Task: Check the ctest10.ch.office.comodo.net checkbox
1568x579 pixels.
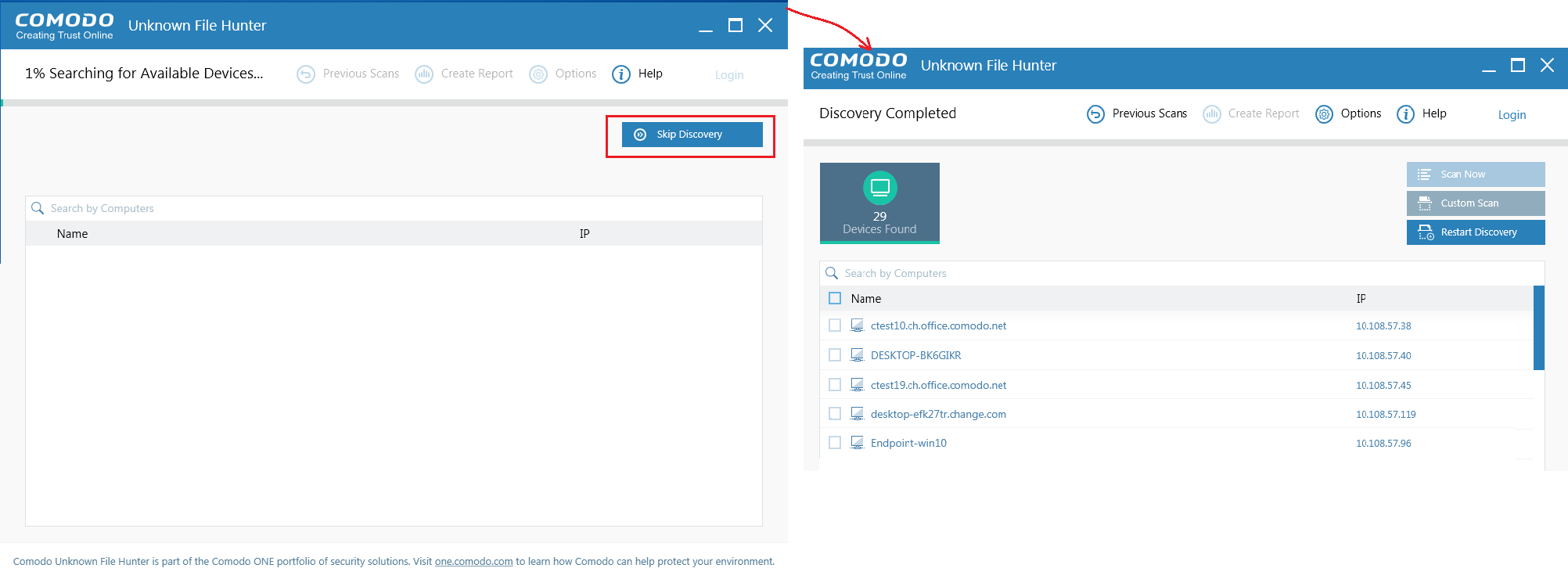Action: tap(835, 325)
